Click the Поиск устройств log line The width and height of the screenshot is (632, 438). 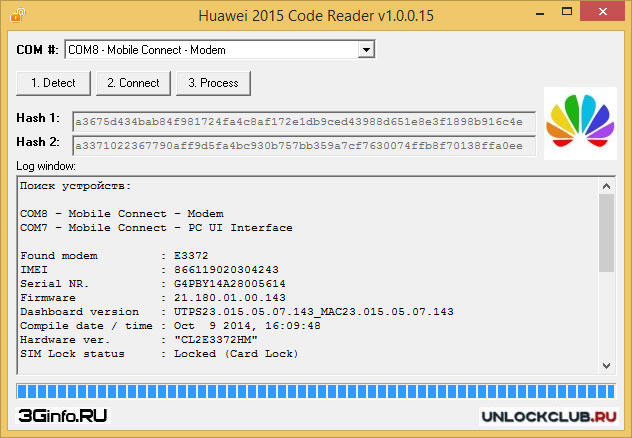click(x=75, y=186)
